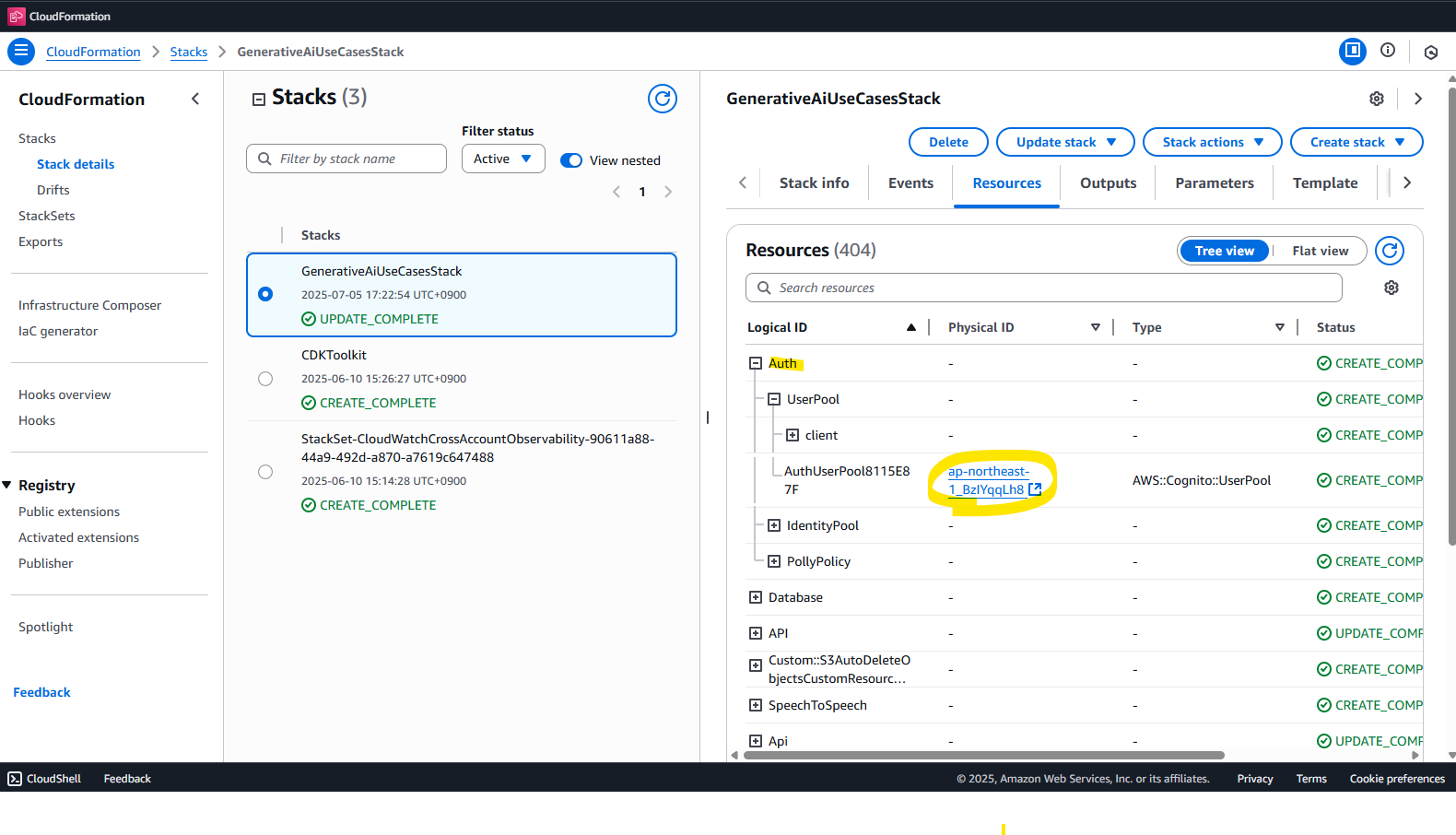
Task: Switch resources to Flat view
Action: pyautogui.click(x=1320, y=251)
